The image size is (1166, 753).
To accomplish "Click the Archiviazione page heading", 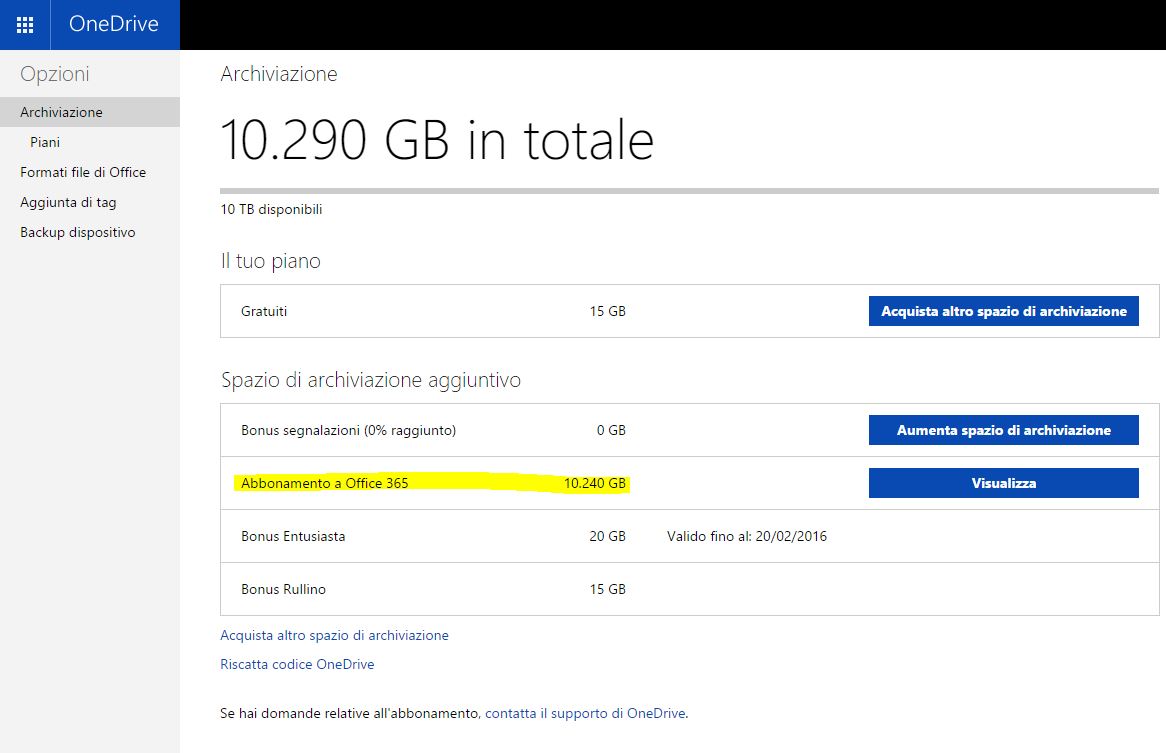I will coord(279,74).
